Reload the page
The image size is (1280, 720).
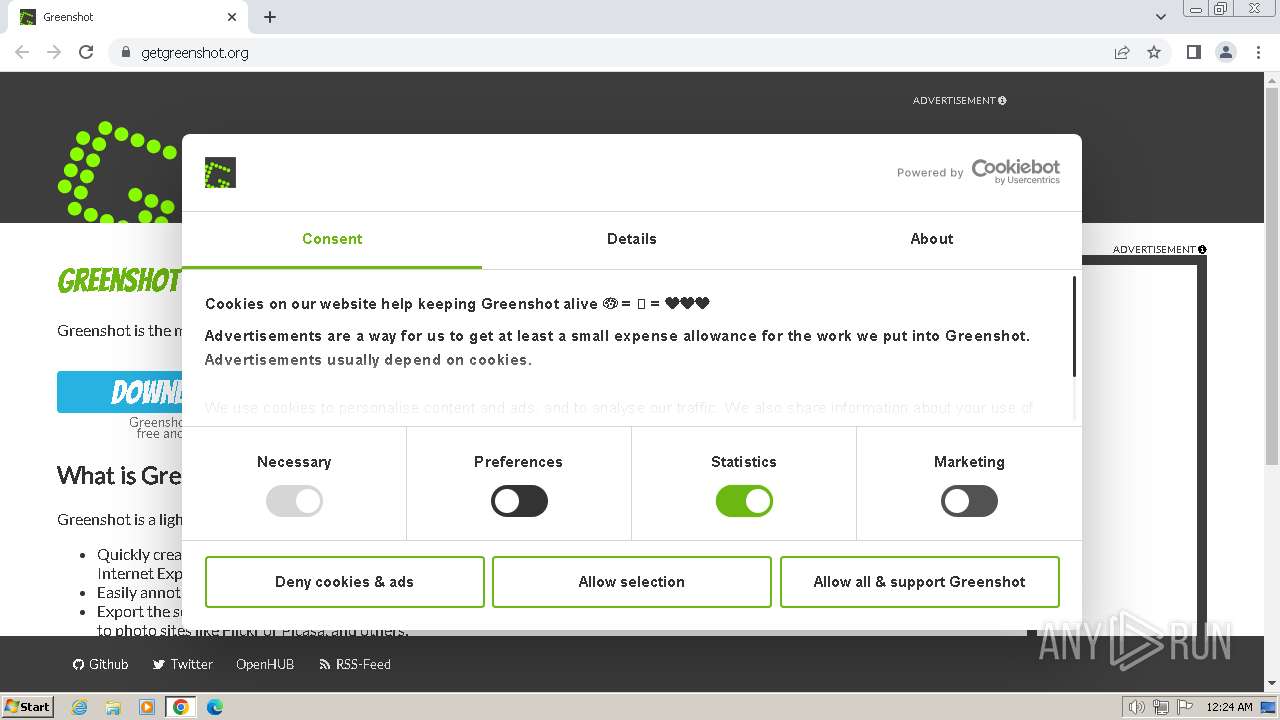point(86,52)
